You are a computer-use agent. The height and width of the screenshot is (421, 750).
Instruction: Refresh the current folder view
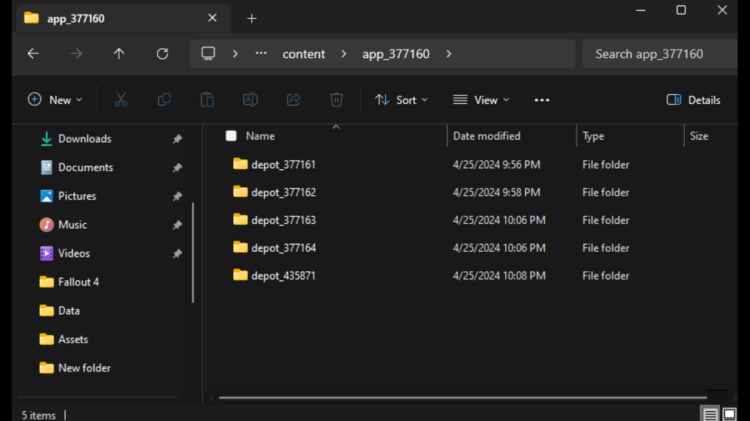162,54
